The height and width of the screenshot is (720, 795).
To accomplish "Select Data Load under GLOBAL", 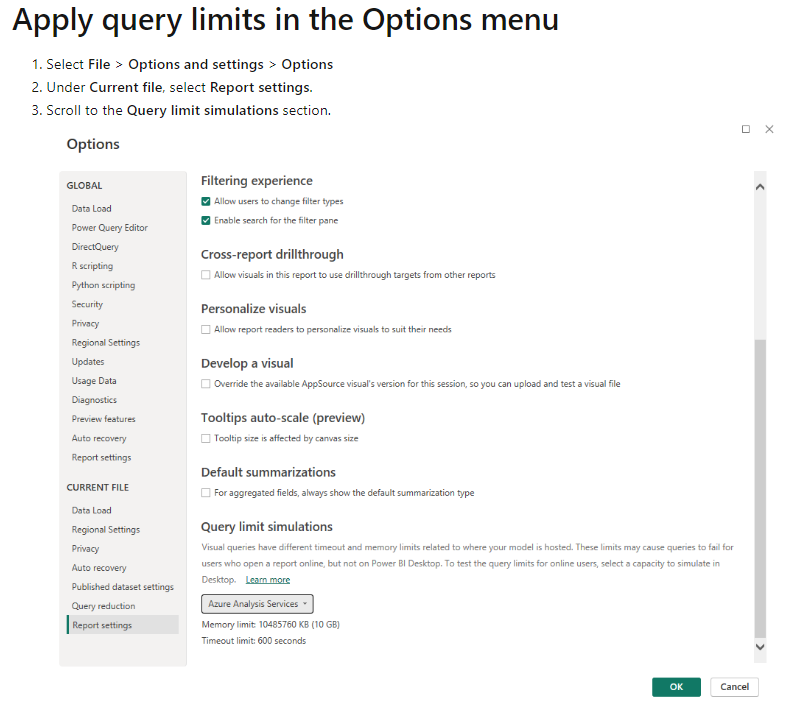I will pos(91,209).
